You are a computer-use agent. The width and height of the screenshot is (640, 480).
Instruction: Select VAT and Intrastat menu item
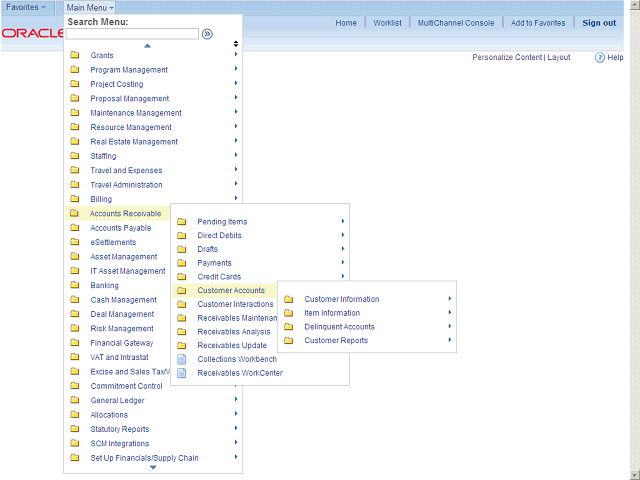(x=119, y=357)
